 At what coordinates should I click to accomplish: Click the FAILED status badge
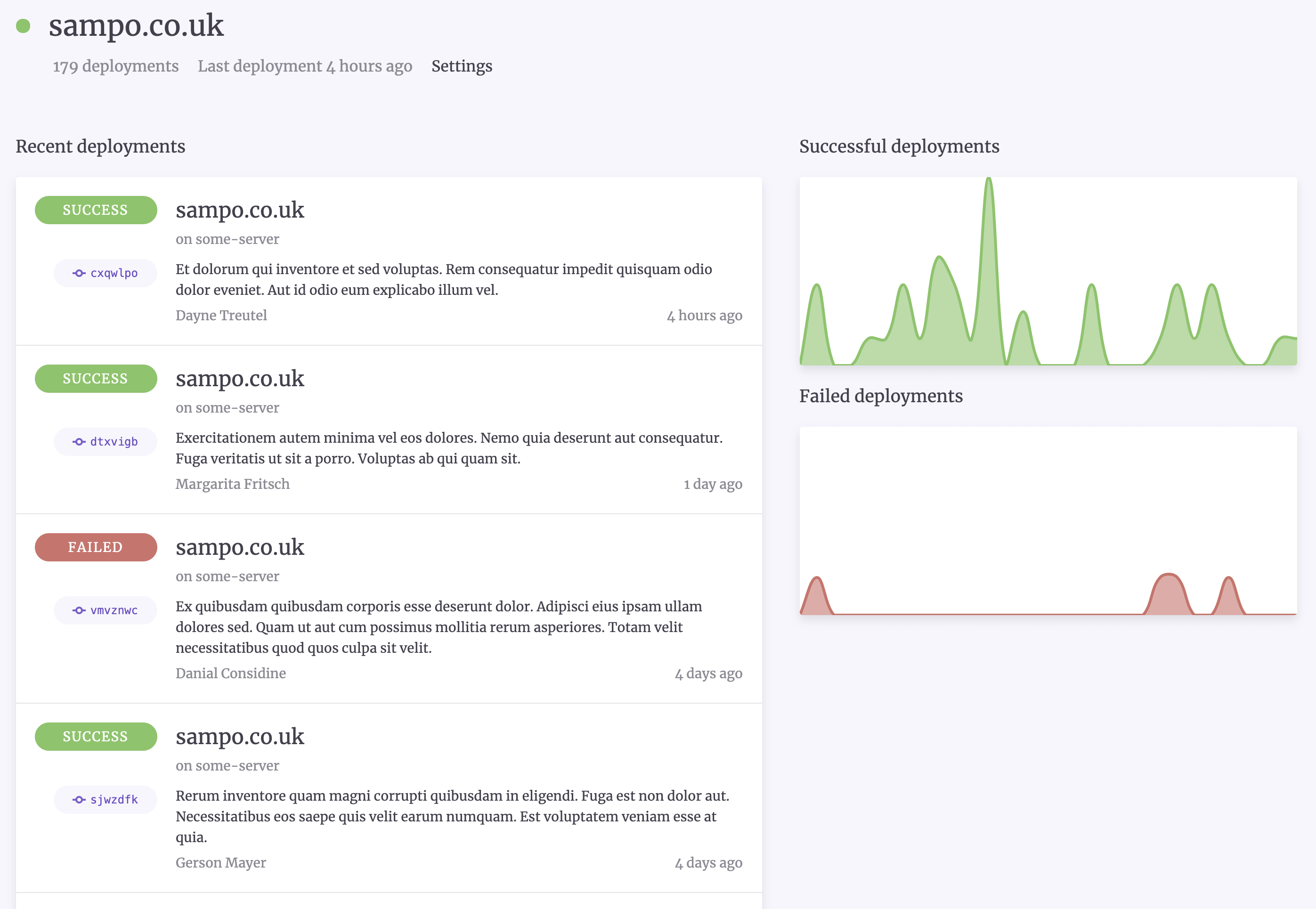[96, 547]
